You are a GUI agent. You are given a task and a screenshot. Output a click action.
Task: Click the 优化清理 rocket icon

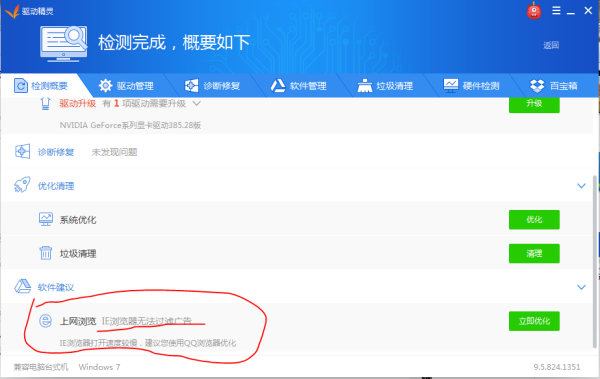coord(22,185)
